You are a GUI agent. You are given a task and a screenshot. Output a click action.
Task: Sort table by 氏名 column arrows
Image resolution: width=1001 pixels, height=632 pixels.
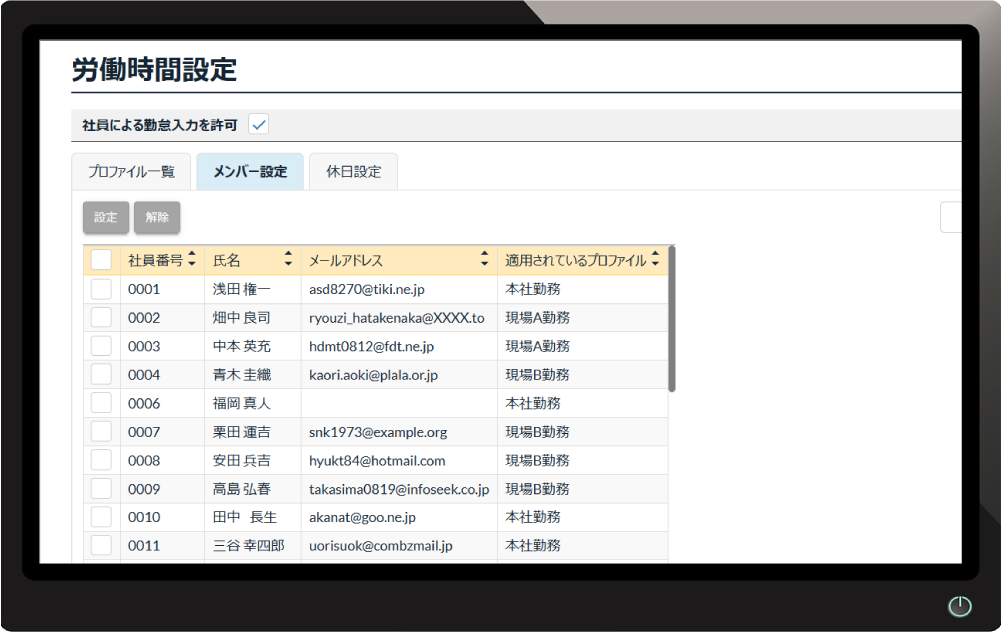288,260
